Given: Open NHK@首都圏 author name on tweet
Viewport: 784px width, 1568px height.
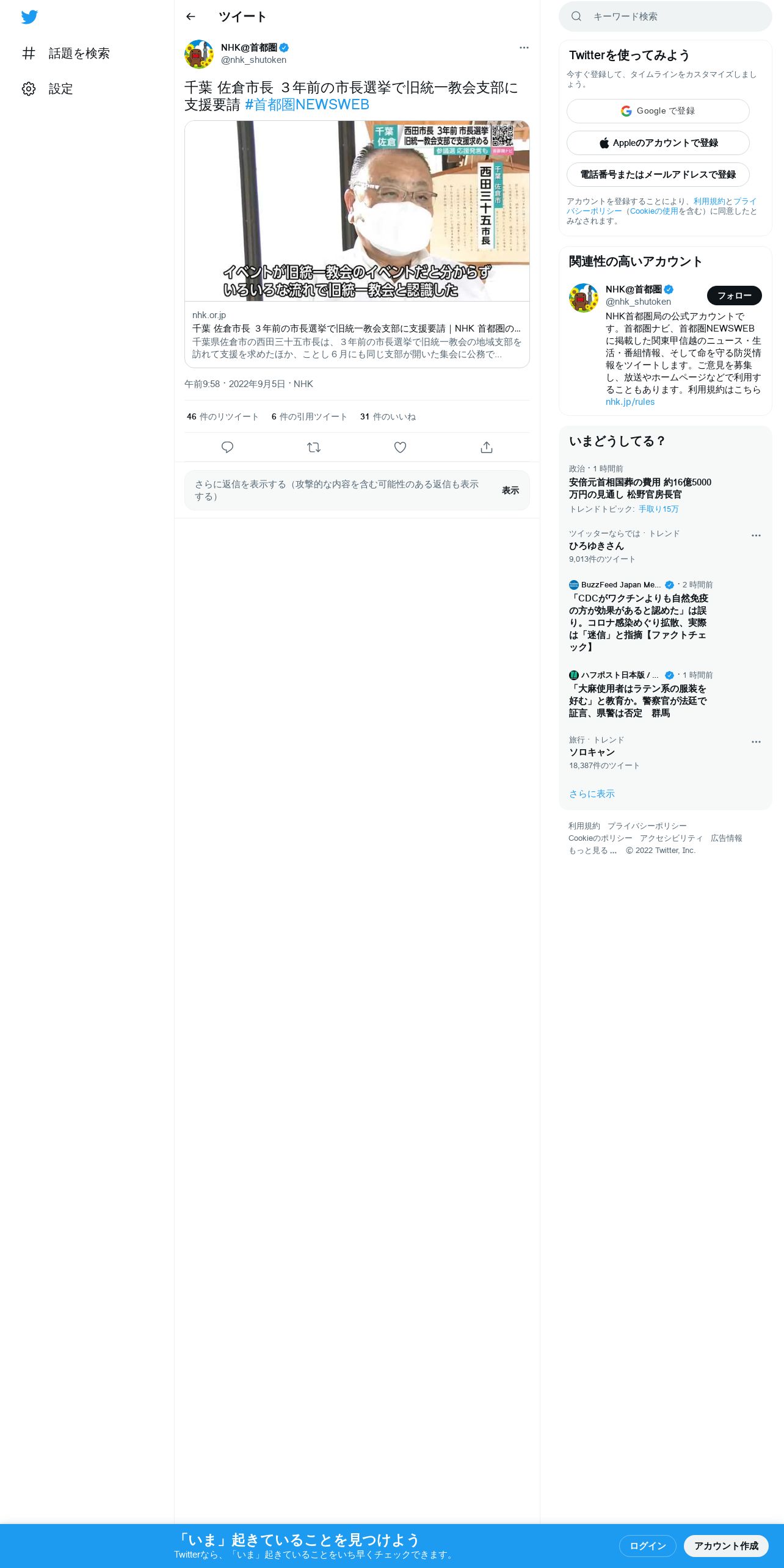Looking at the screenshot, I should pos(249,48).
